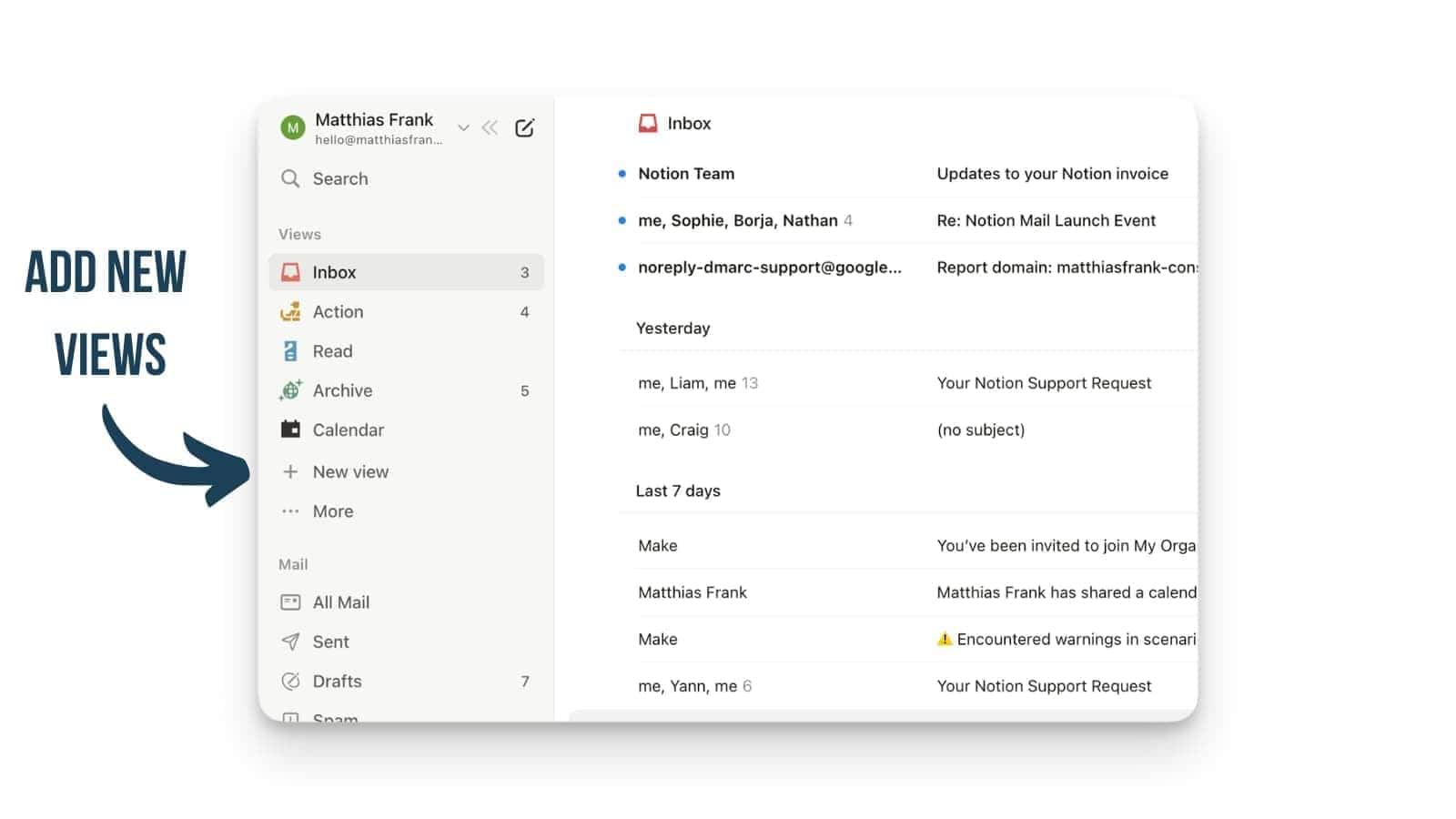The image size is (1456, 819).
Task: Click the Drafts folder icon
Action: 290,681
